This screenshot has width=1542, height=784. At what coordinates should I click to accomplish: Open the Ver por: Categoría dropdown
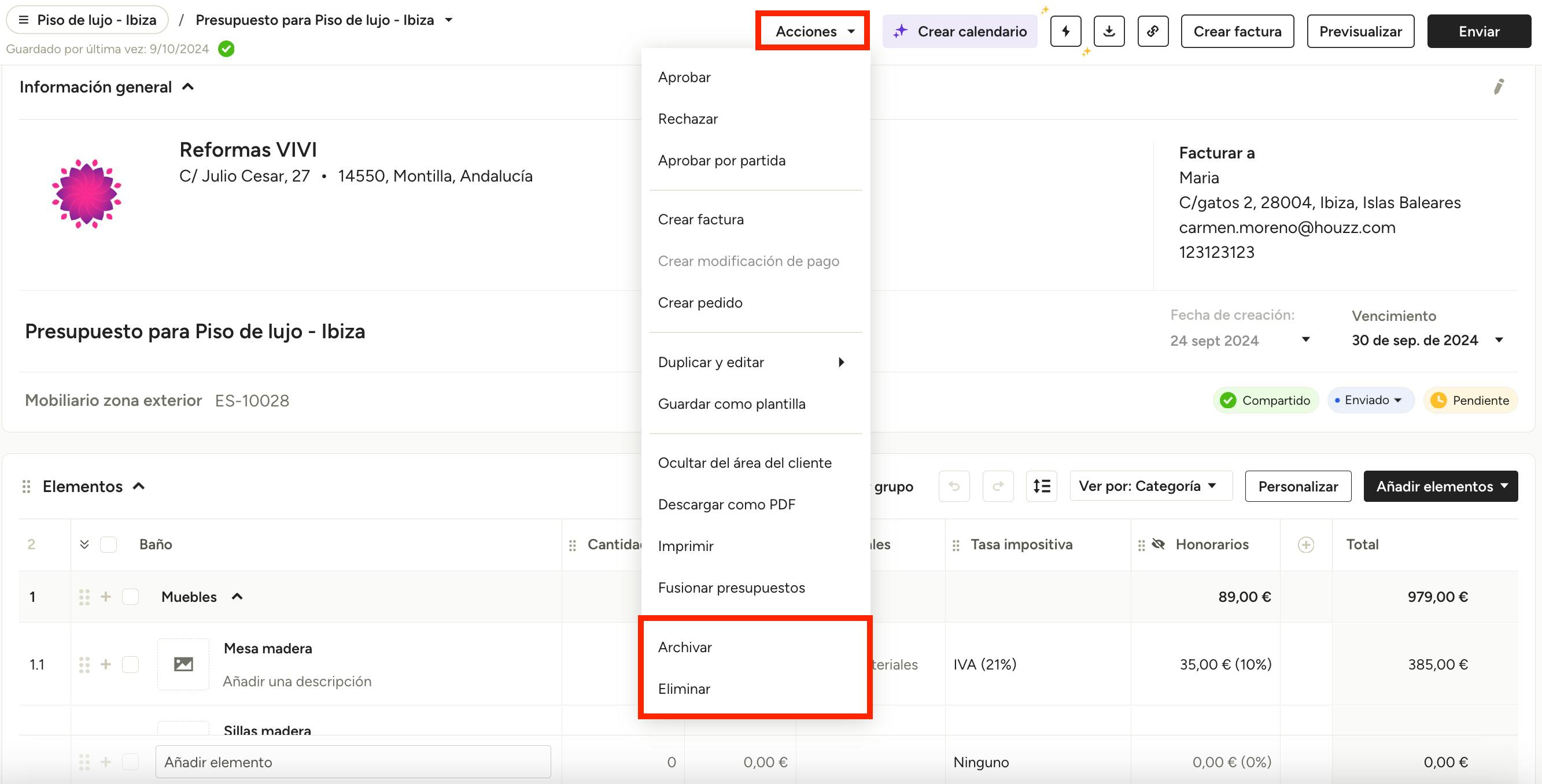coord(1150,486)
